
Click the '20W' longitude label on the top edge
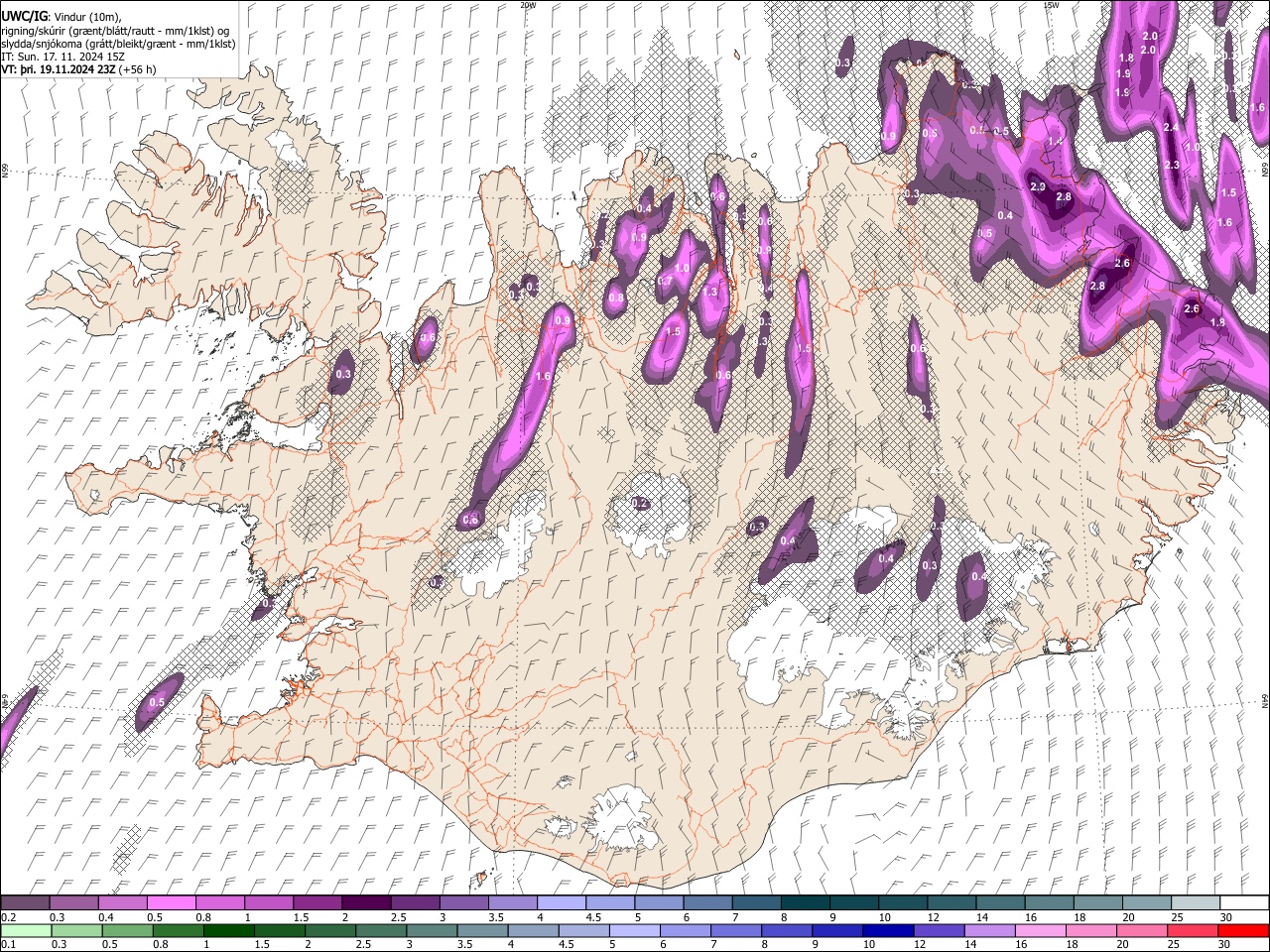(528, 5)
